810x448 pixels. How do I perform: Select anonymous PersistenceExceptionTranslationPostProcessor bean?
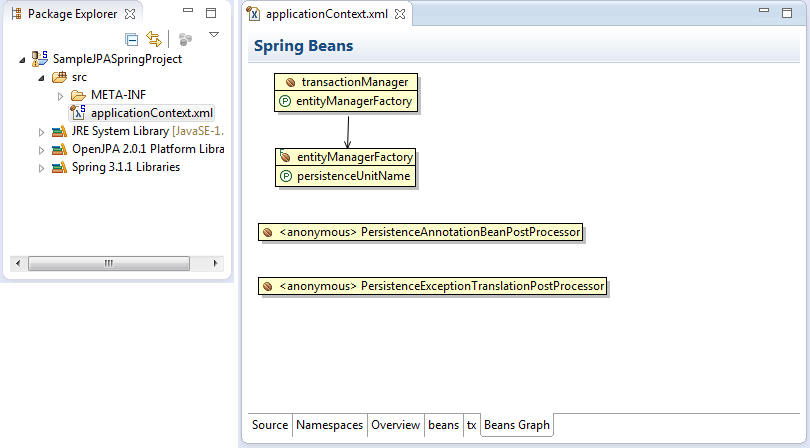coord(432,286)
